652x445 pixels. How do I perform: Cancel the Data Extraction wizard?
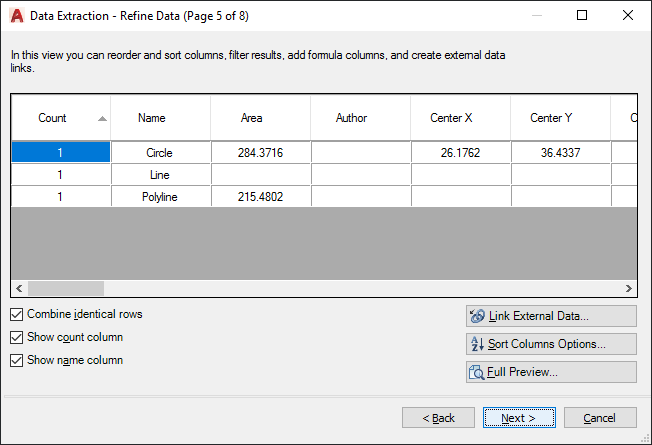600,418
